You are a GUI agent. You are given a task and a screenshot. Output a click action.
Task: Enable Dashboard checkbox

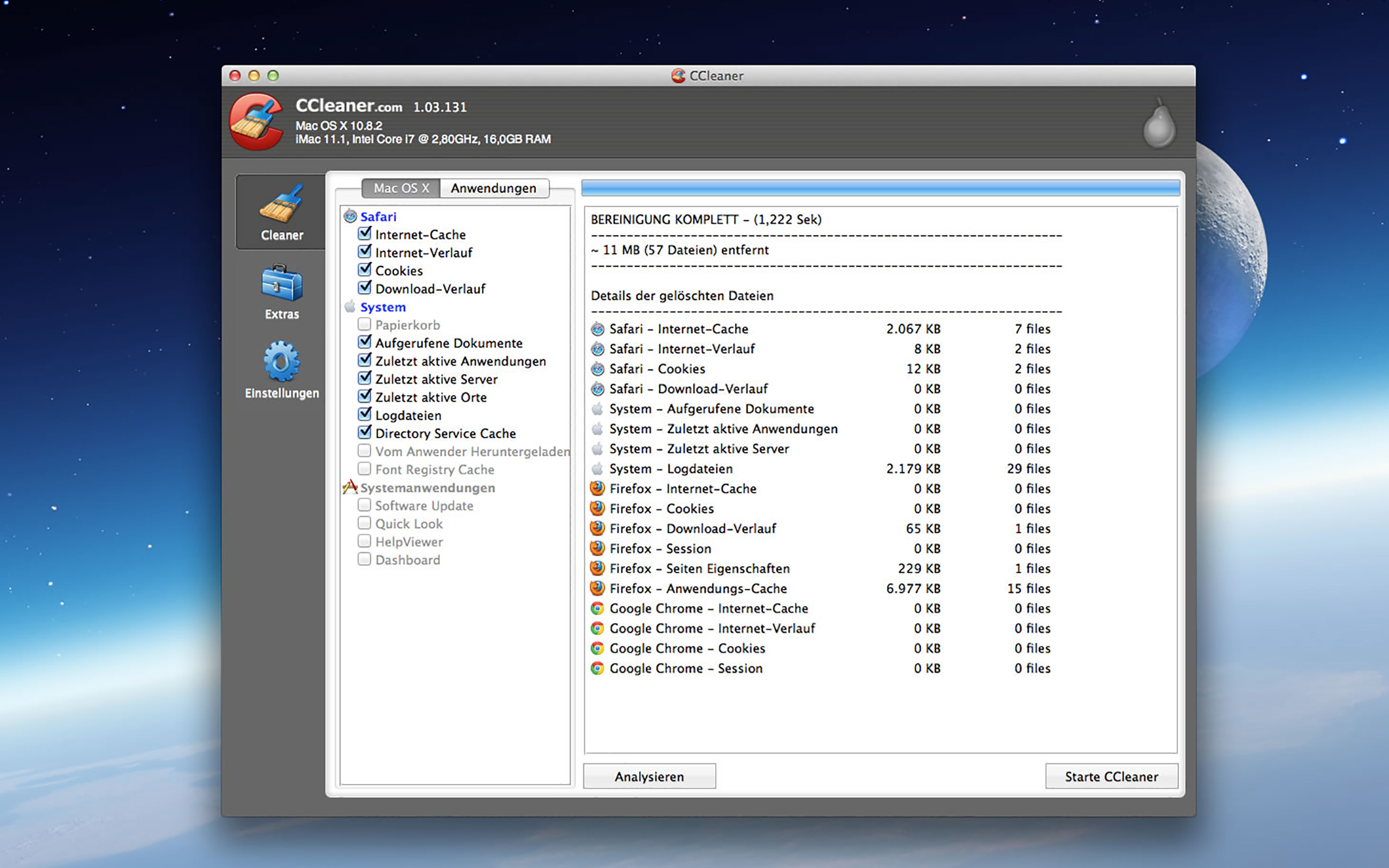pyautogui.click(x=365, y=559)
